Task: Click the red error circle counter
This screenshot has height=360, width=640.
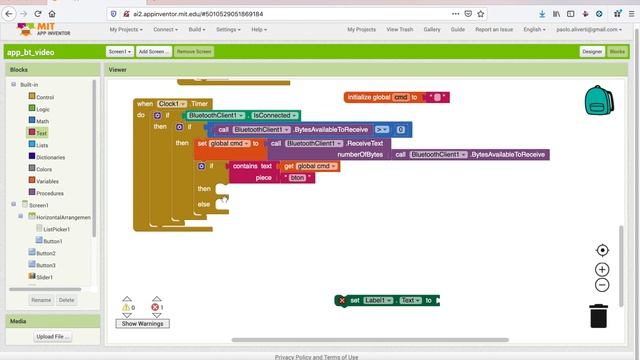Action: coord(155,307)
